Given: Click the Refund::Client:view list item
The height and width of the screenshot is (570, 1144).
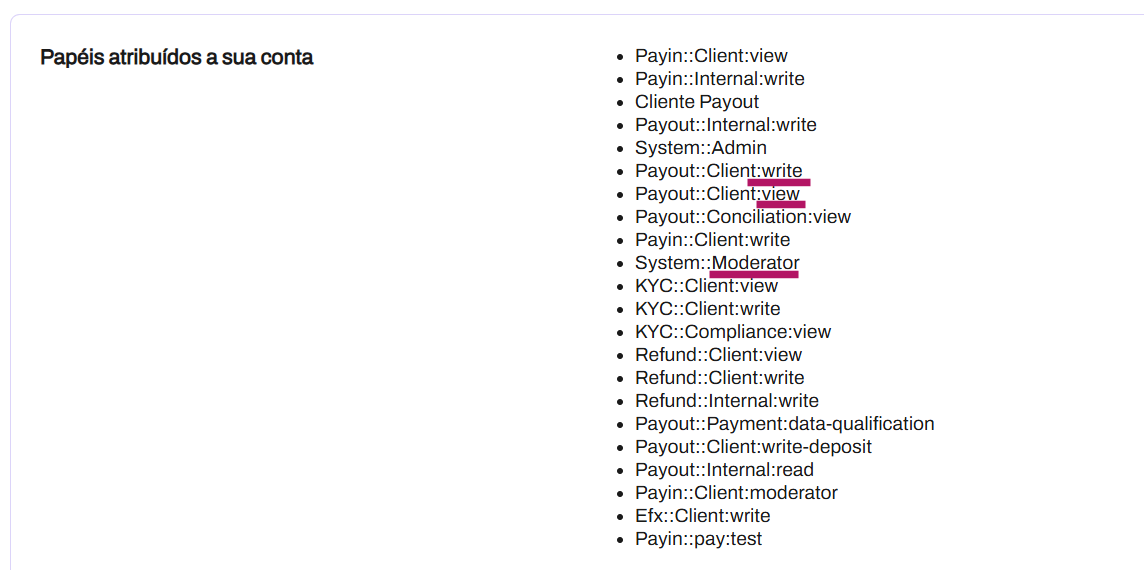Looking at the screenshot, I should [719, 355].
